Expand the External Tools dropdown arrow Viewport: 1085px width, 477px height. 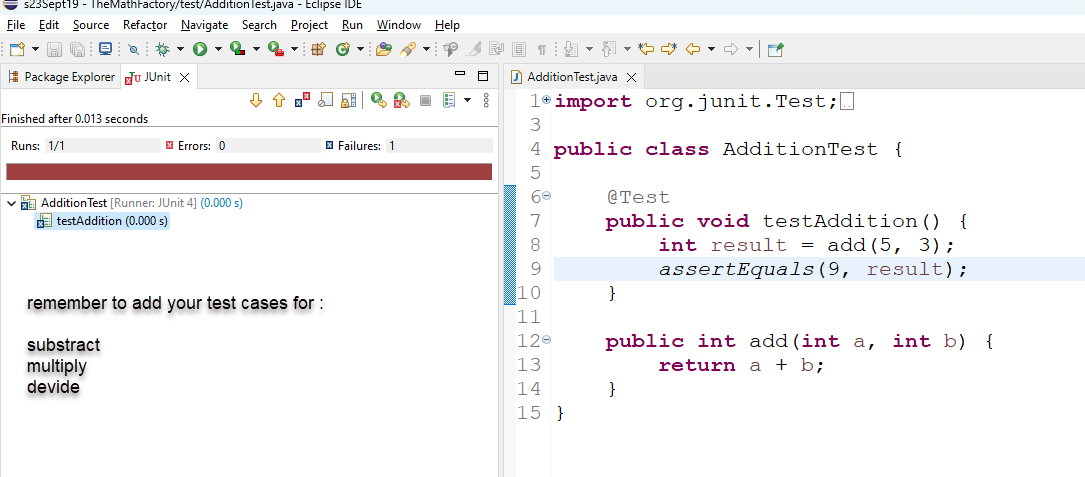click(x=294, y=49)
